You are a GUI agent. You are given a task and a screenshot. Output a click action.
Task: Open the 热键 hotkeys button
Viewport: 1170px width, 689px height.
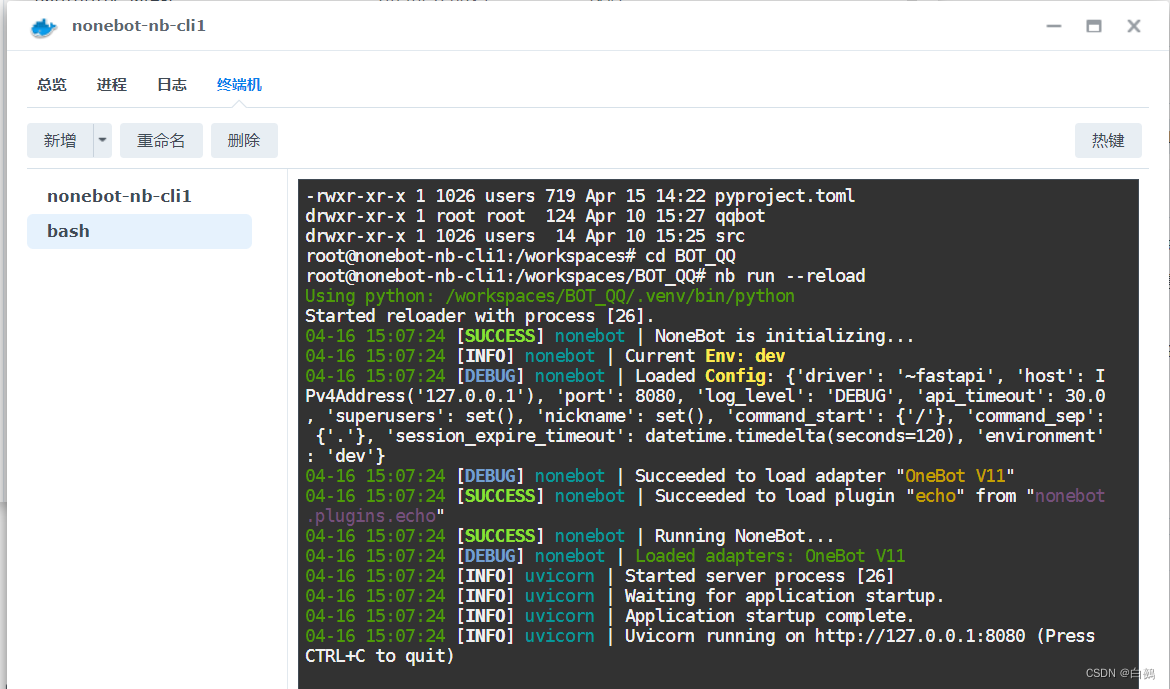click(x=1107, y=140)
